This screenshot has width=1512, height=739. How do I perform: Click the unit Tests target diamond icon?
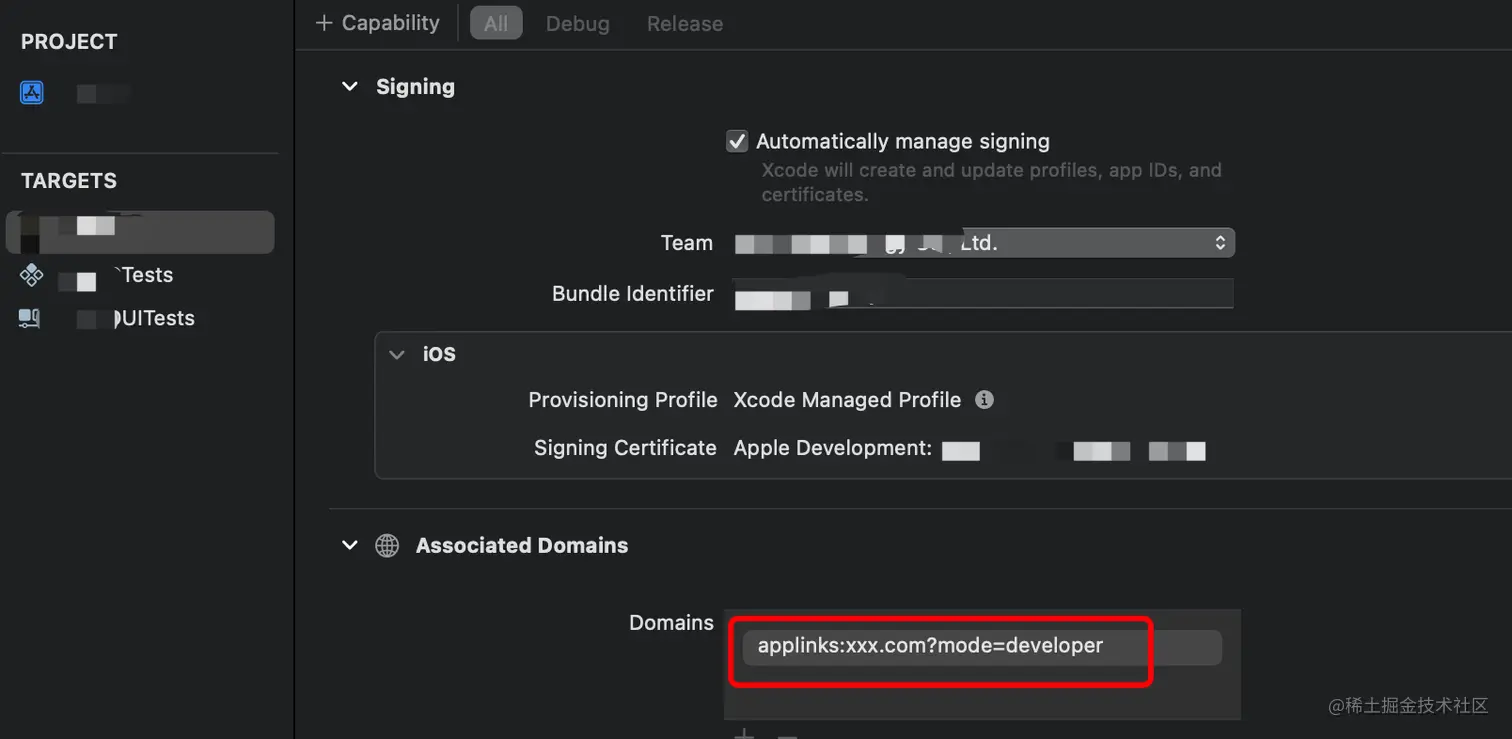click(x=31, y=275)
